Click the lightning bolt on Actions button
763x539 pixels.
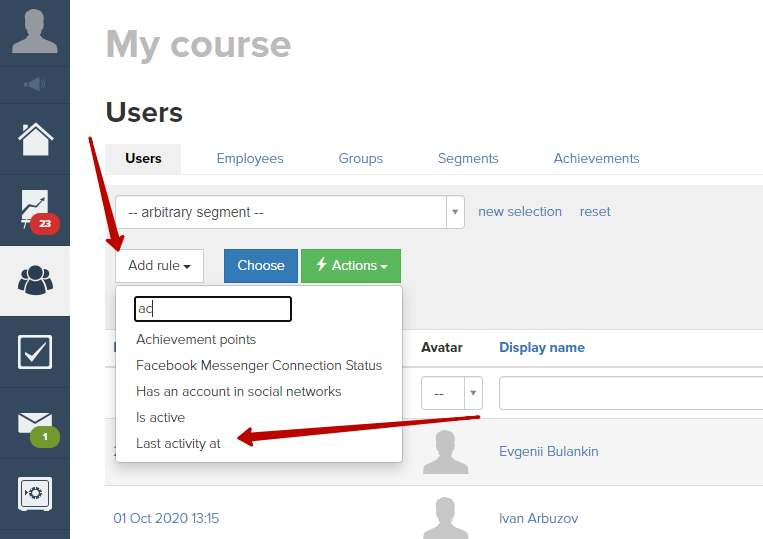pos(321,265)
